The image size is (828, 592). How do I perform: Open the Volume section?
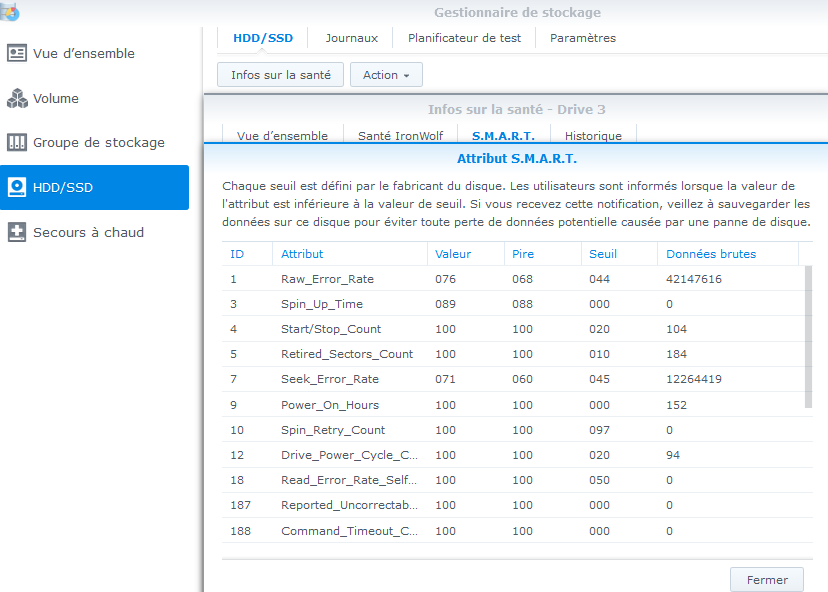(95, 98)
